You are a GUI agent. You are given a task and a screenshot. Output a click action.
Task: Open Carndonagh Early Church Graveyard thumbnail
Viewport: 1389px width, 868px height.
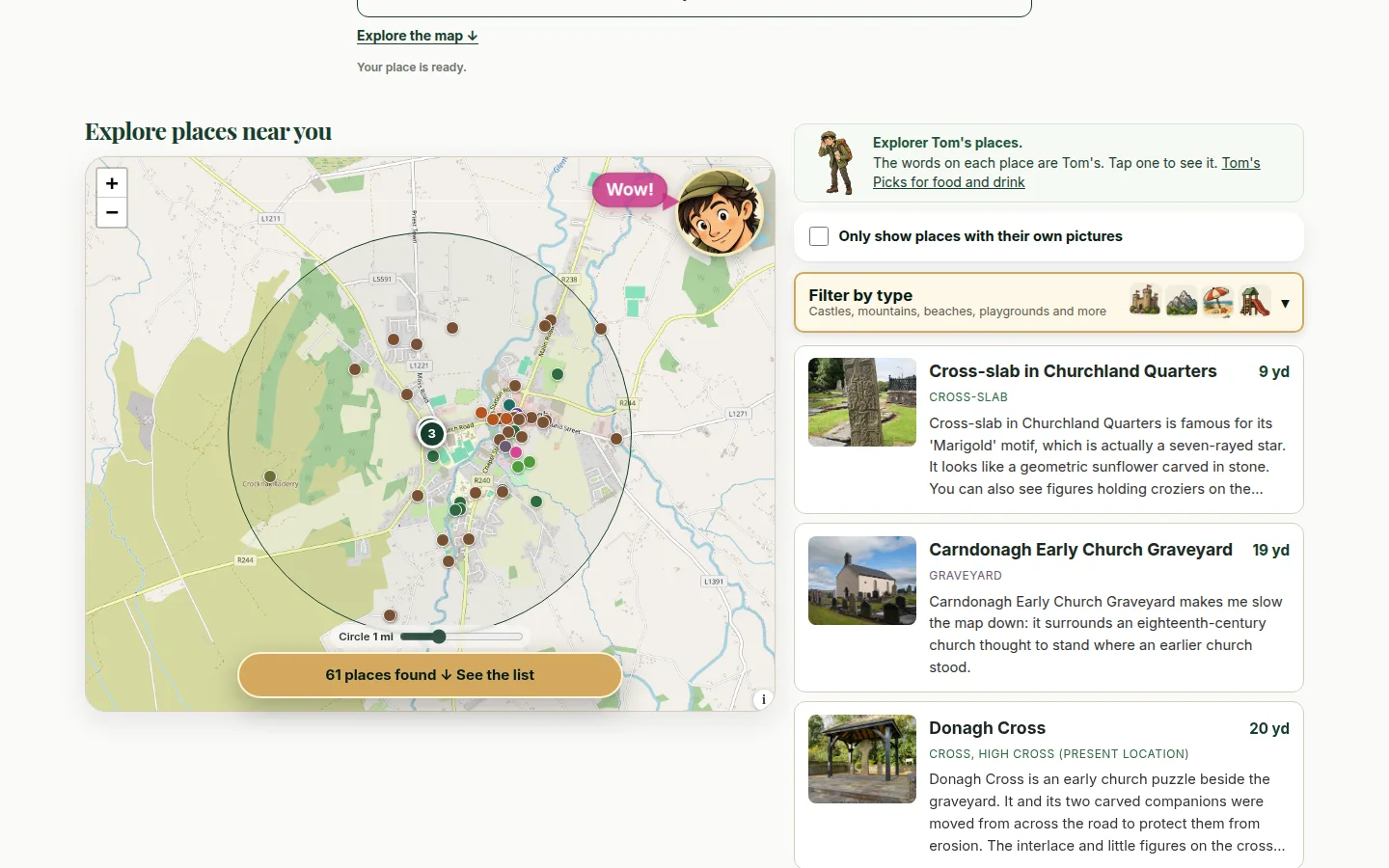coord(862,581)
